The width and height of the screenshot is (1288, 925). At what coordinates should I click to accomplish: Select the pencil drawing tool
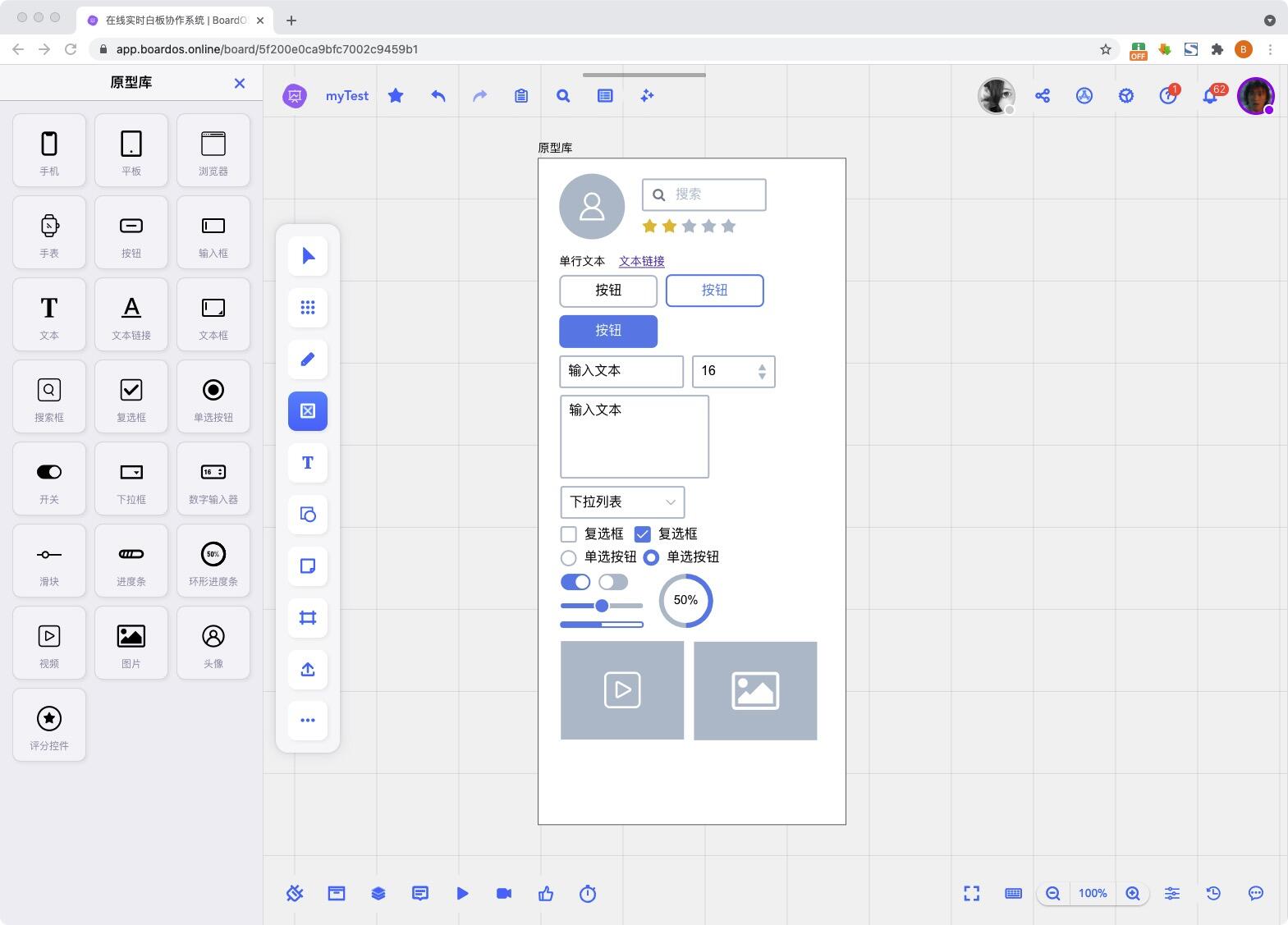(x=308, y=359)
